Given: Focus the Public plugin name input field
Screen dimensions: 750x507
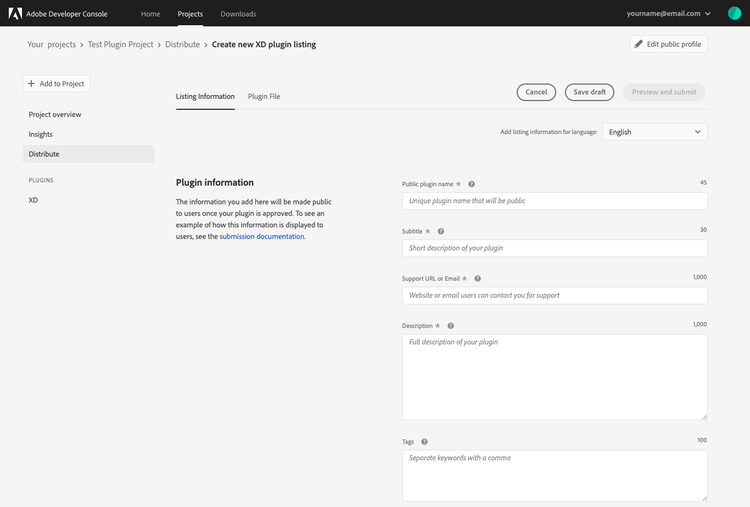Looking at the screenshot, I should click(555, 201).
